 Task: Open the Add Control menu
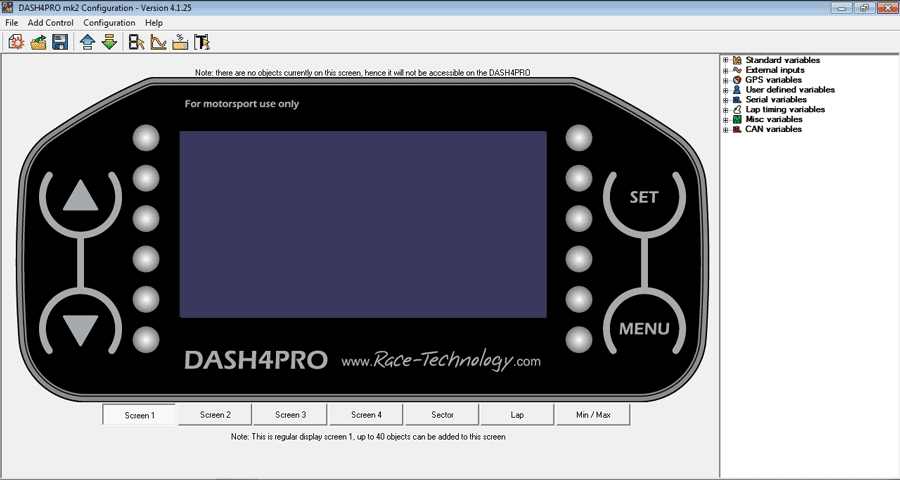point(51,23)
